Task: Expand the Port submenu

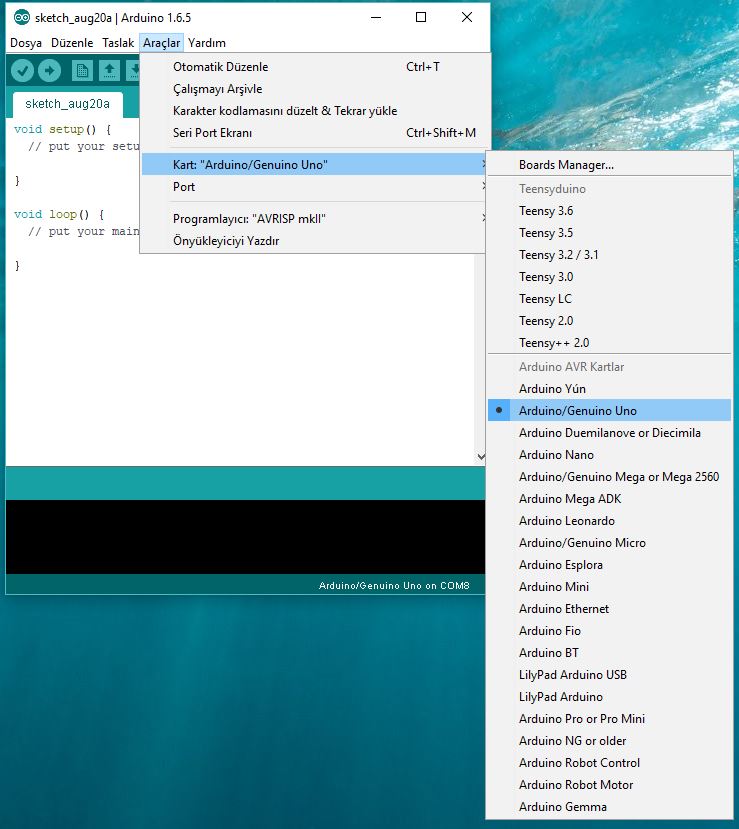Action: click(x=313, y=187)
